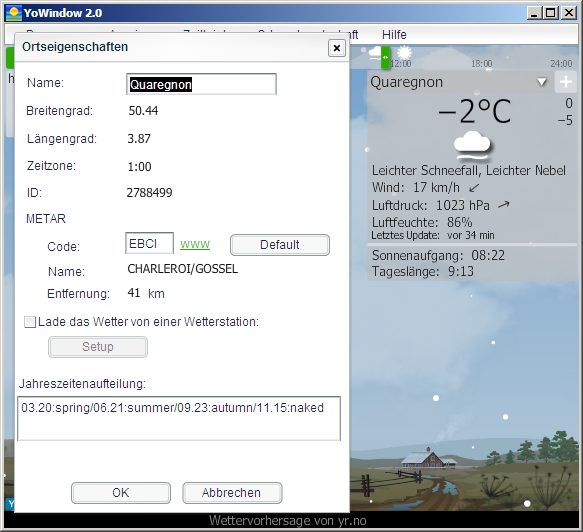This screenshot has width=583, height=532.
Task: Click the METAR Code field EBCI
Action: tap(149, 244)
